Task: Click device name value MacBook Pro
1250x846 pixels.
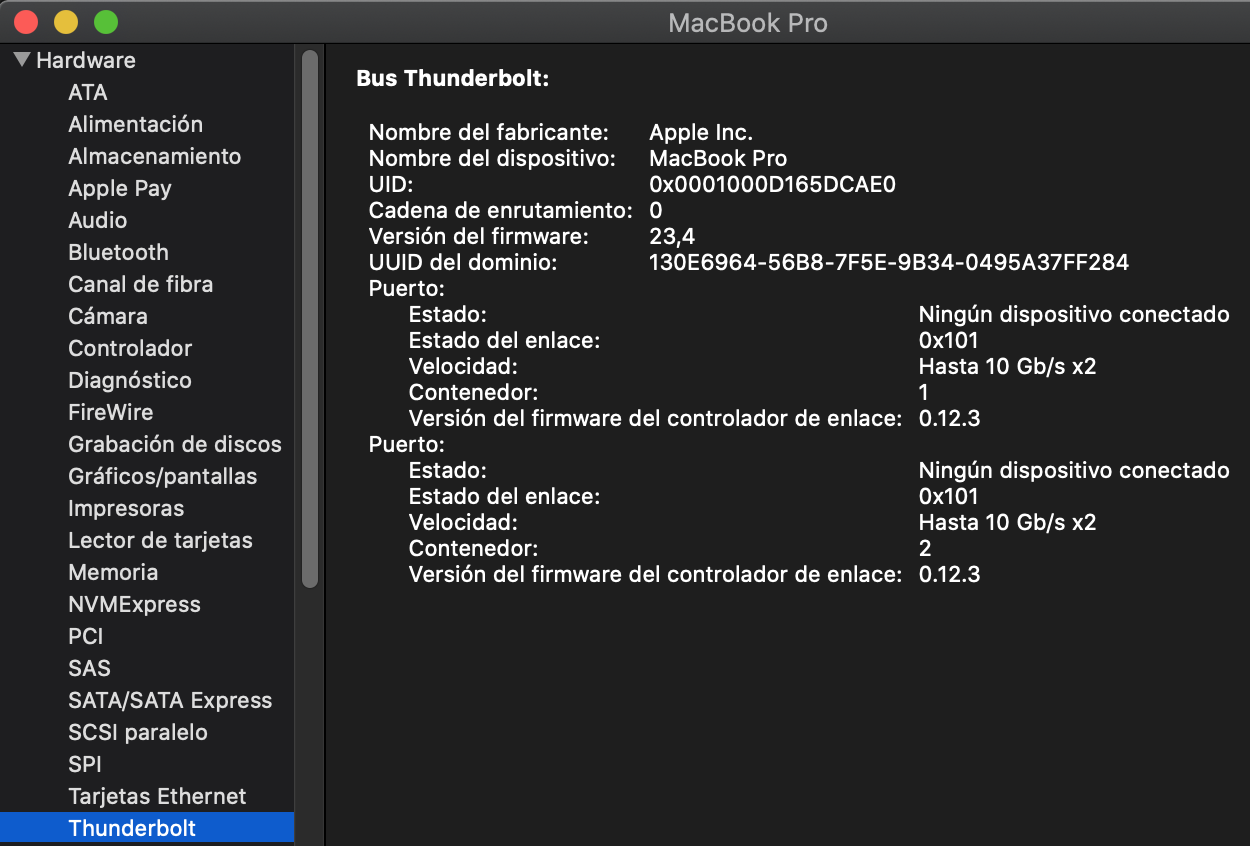Action: pos(718,158)
